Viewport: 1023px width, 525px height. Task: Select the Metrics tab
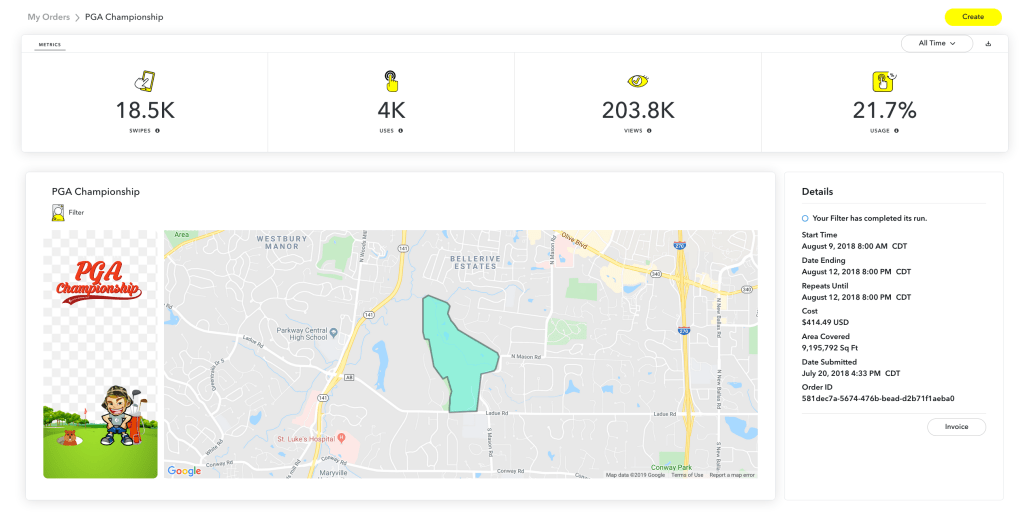point(49,45)
